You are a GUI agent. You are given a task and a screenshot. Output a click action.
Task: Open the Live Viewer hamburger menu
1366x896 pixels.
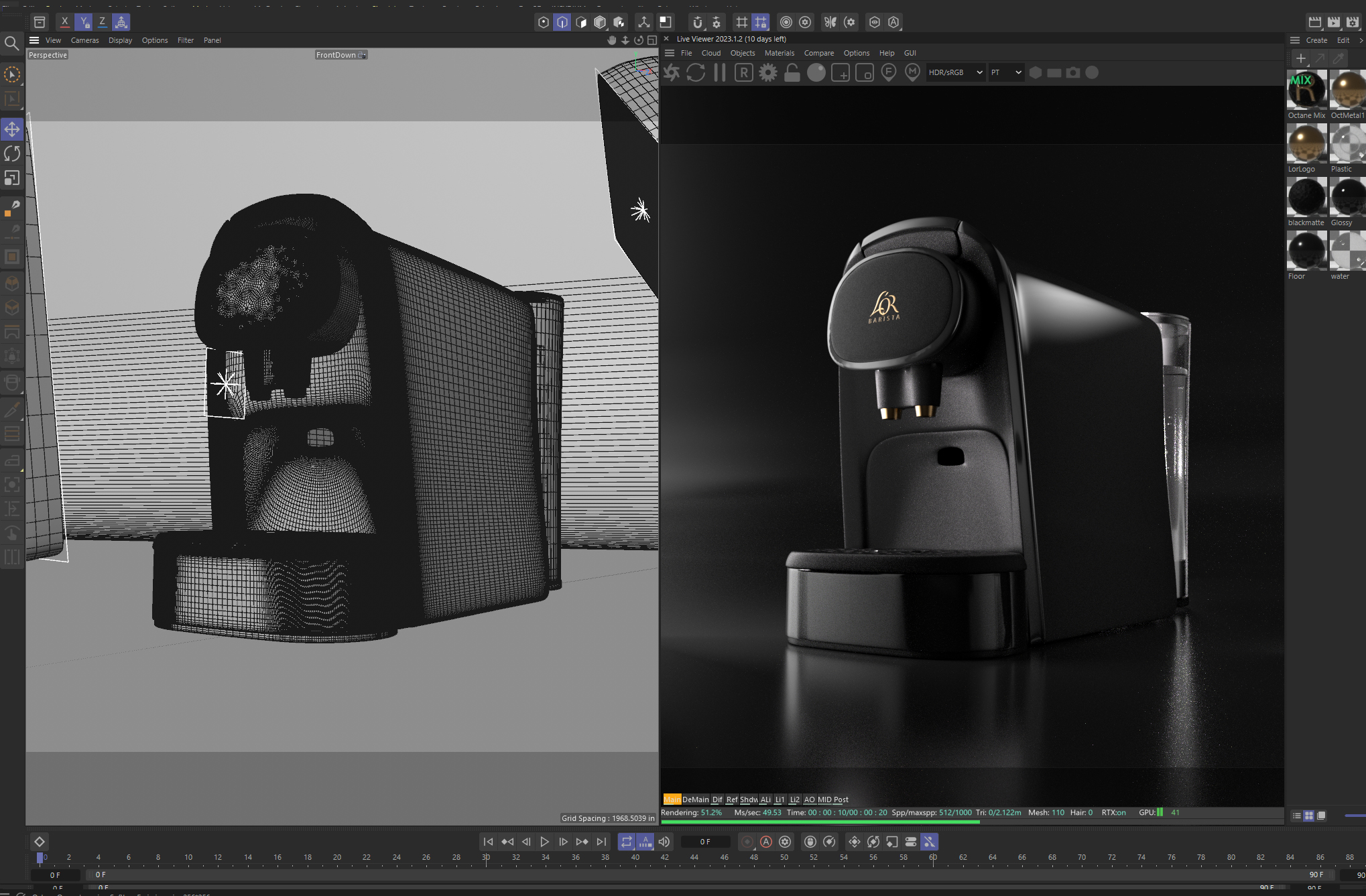669,53
